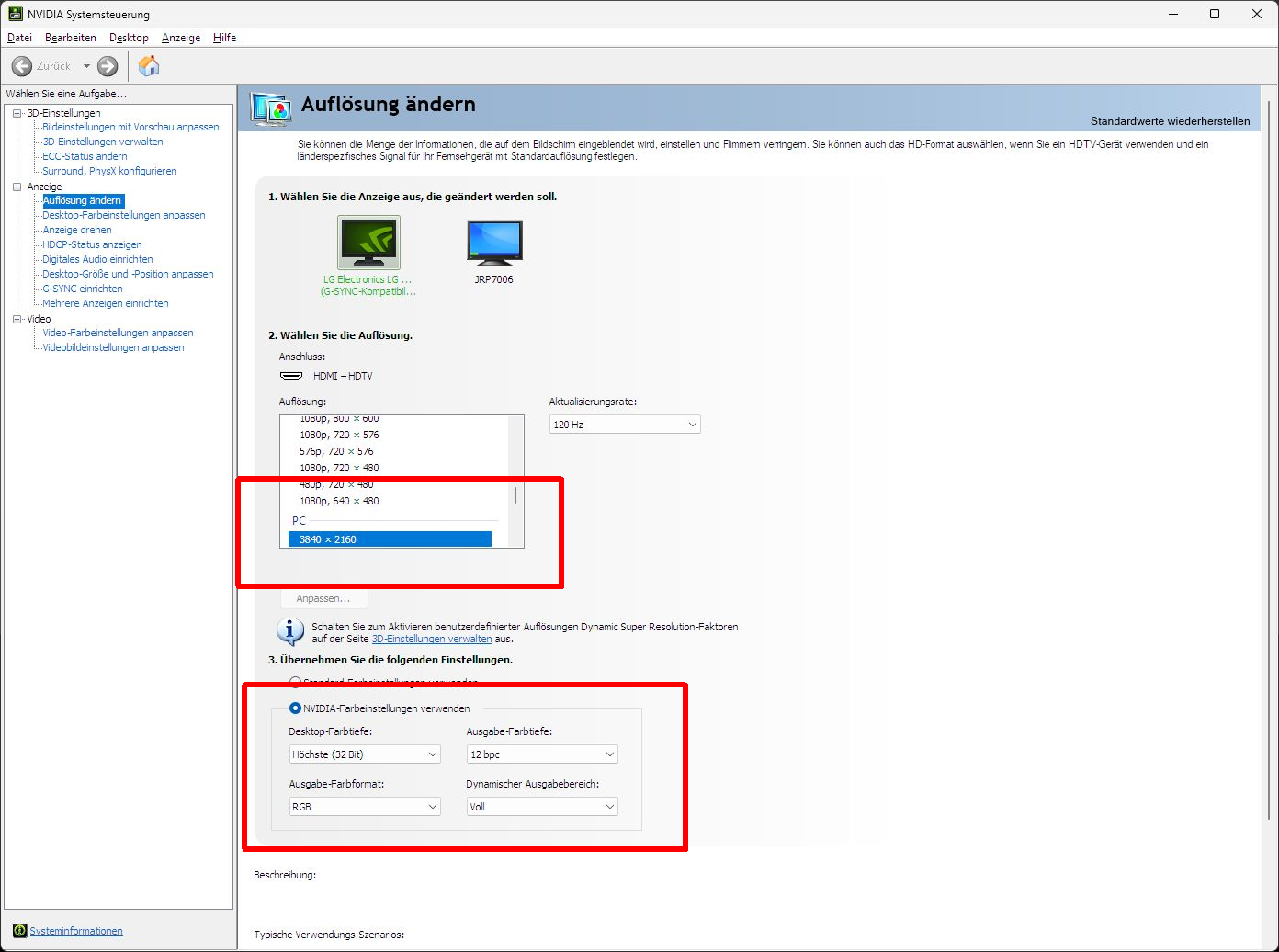The height and width of the screenshot is (952, 1279).
Task: Follow the 3D-Einstellungen verwalten hyperlink
Action: (x=432, y=639)
